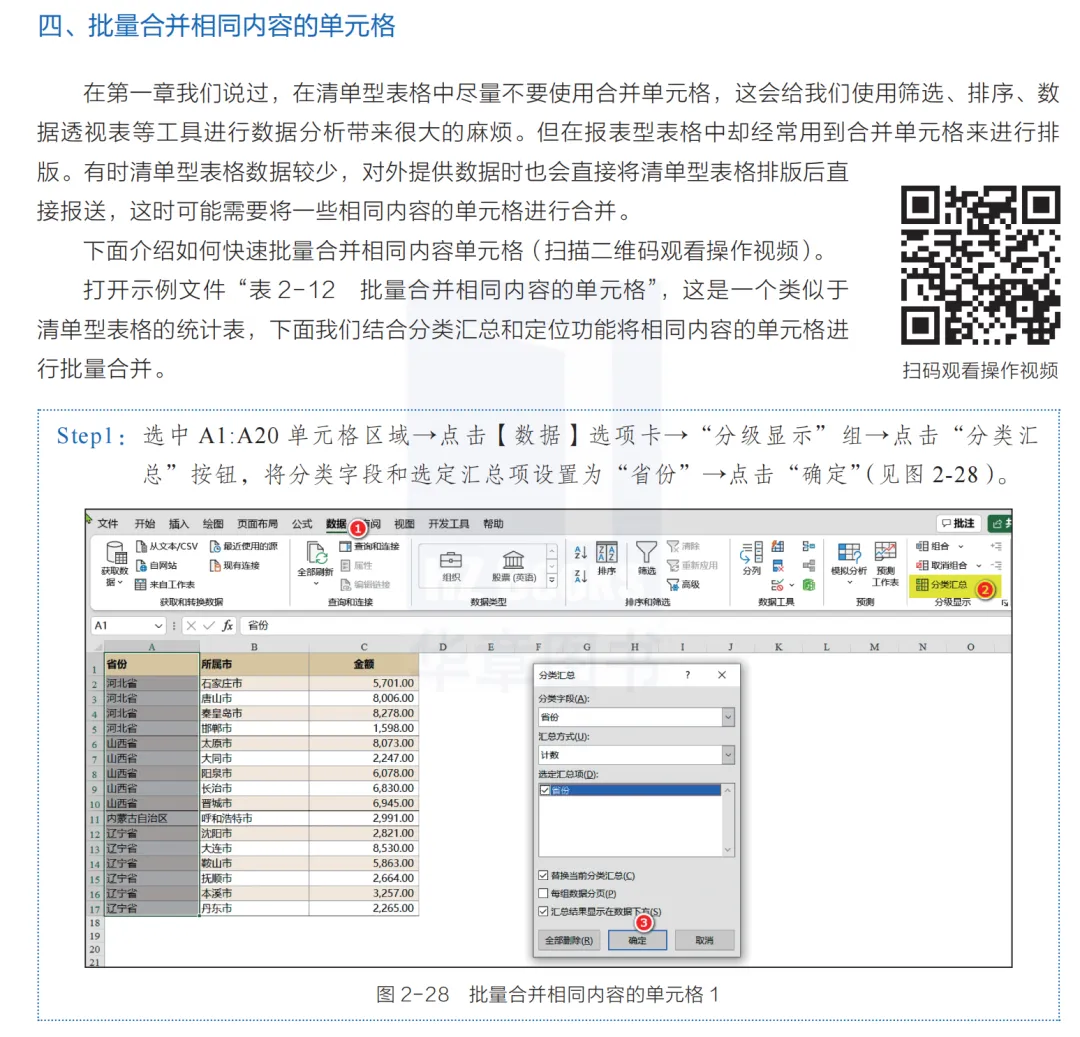
Task: Toggle the 筛选 (Filter) funnel icon
Action: [x=646, y=553]
